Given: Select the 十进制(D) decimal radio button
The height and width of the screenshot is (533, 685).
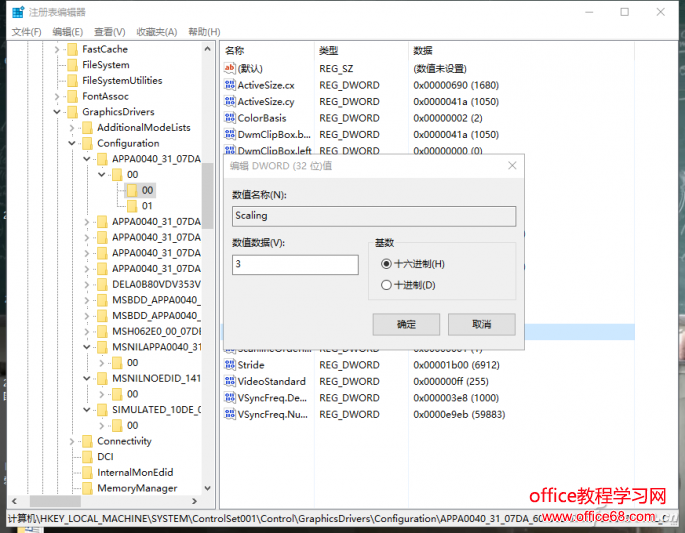Looking at the screenshot, I should [386, 285].
